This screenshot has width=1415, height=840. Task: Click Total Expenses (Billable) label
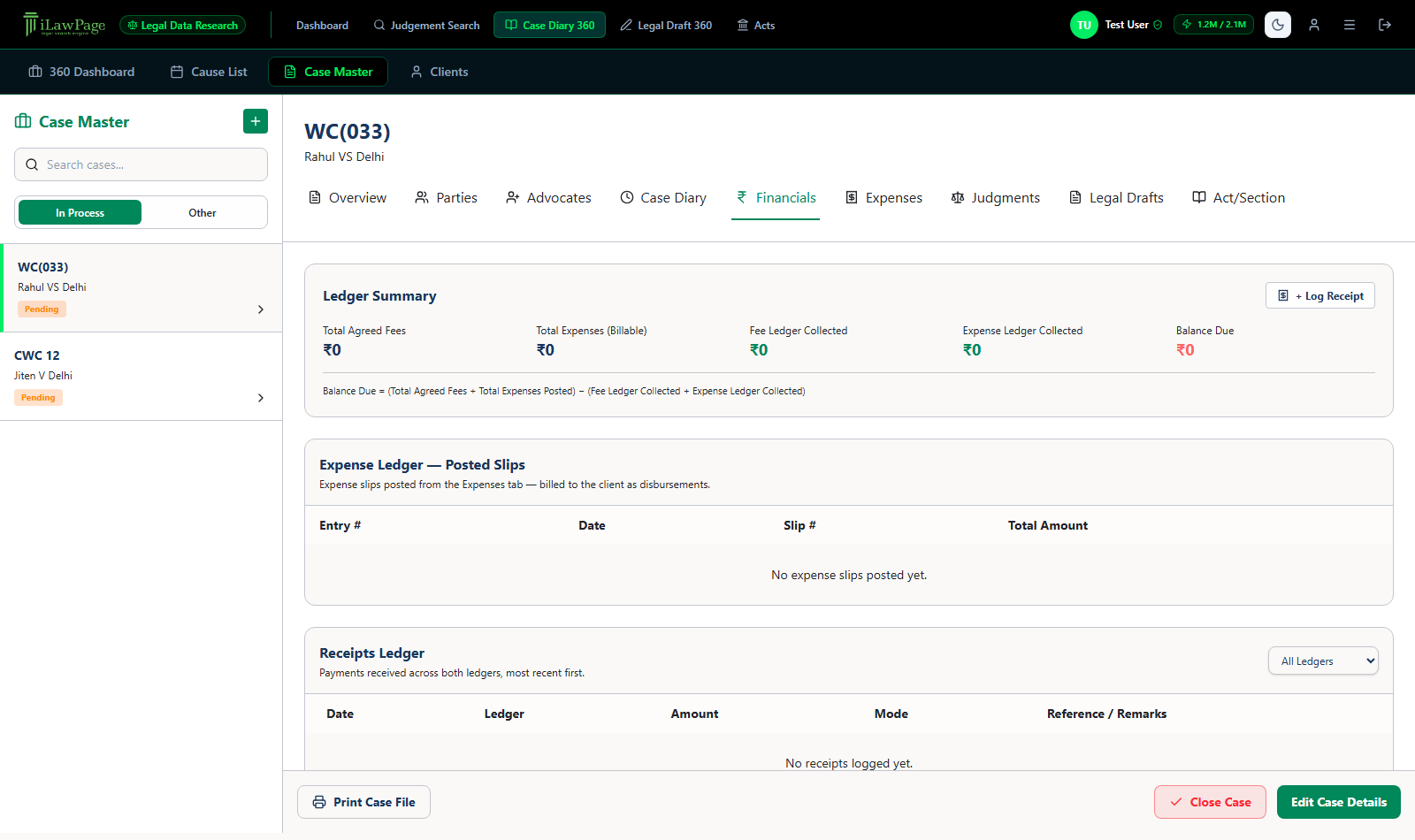click(592, 331)
